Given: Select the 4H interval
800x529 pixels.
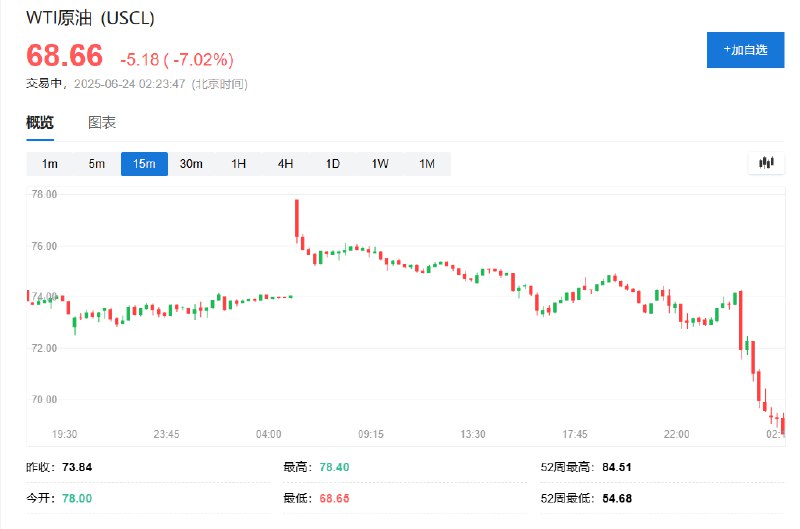Looking at the screenshot, I should click(285, 164).
